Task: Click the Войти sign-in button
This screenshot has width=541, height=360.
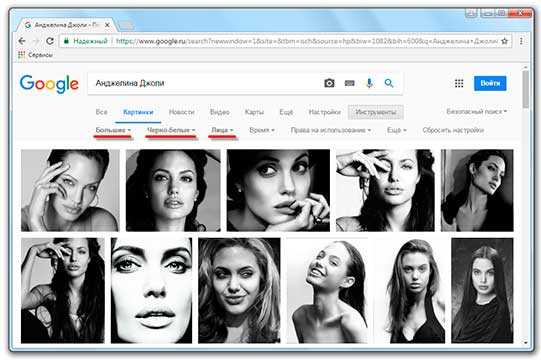Action: pos(490,84)
